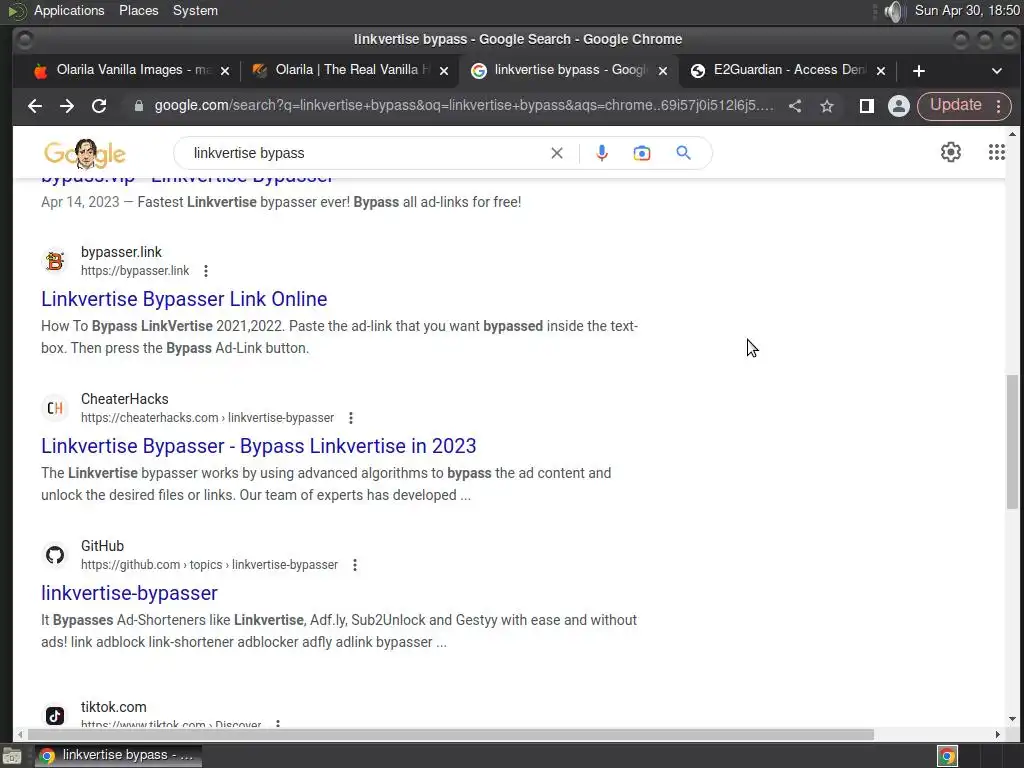Close the Olarila The Real Vanilla tab
1024x768 pixels.
point(443,71)
